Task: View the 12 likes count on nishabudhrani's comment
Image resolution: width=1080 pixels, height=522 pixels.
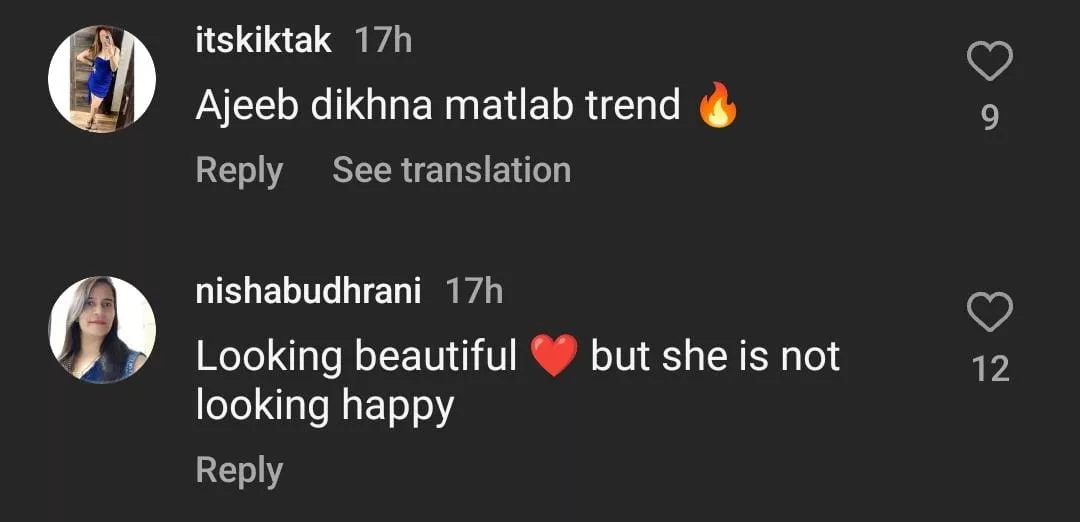Action: 990,369
